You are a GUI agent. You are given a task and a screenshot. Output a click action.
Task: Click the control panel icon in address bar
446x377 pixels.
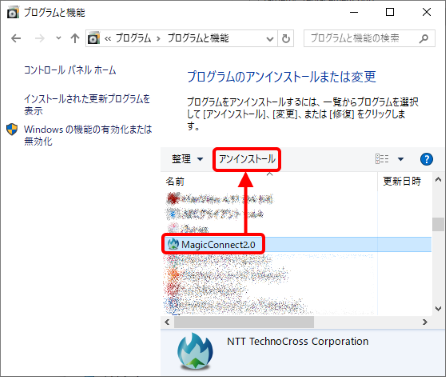94,38
